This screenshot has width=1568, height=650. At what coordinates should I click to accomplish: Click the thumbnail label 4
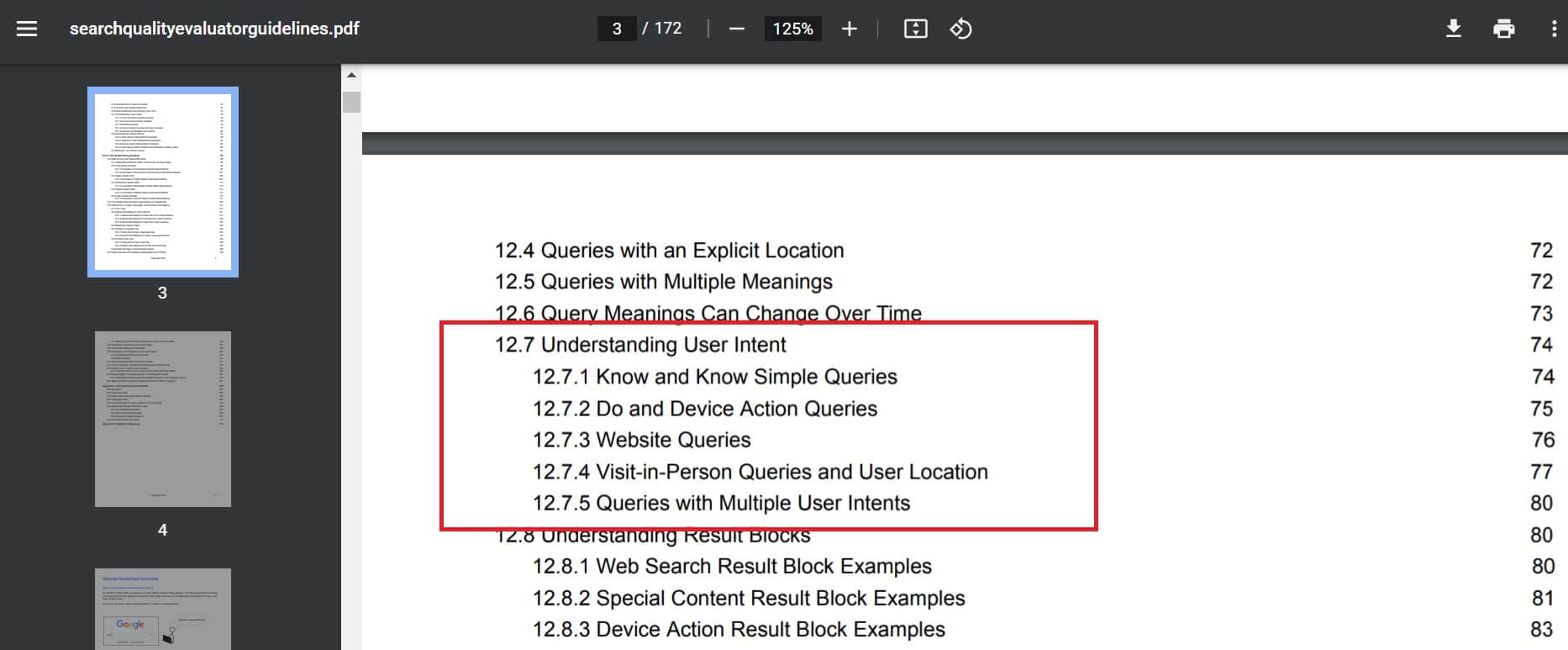click(x=162, y=530)
